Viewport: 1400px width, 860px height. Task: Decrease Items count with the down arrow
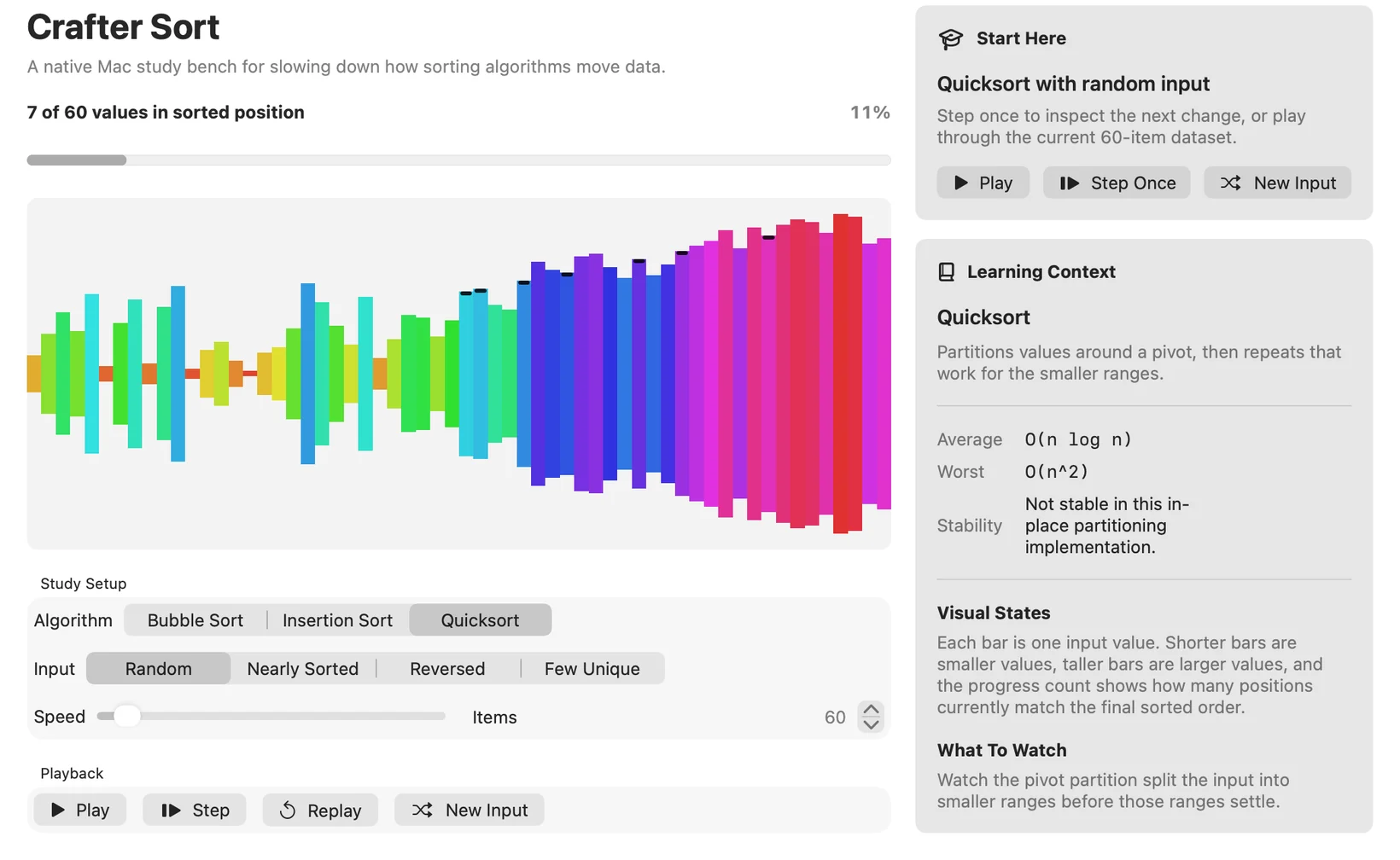(871, 724)
